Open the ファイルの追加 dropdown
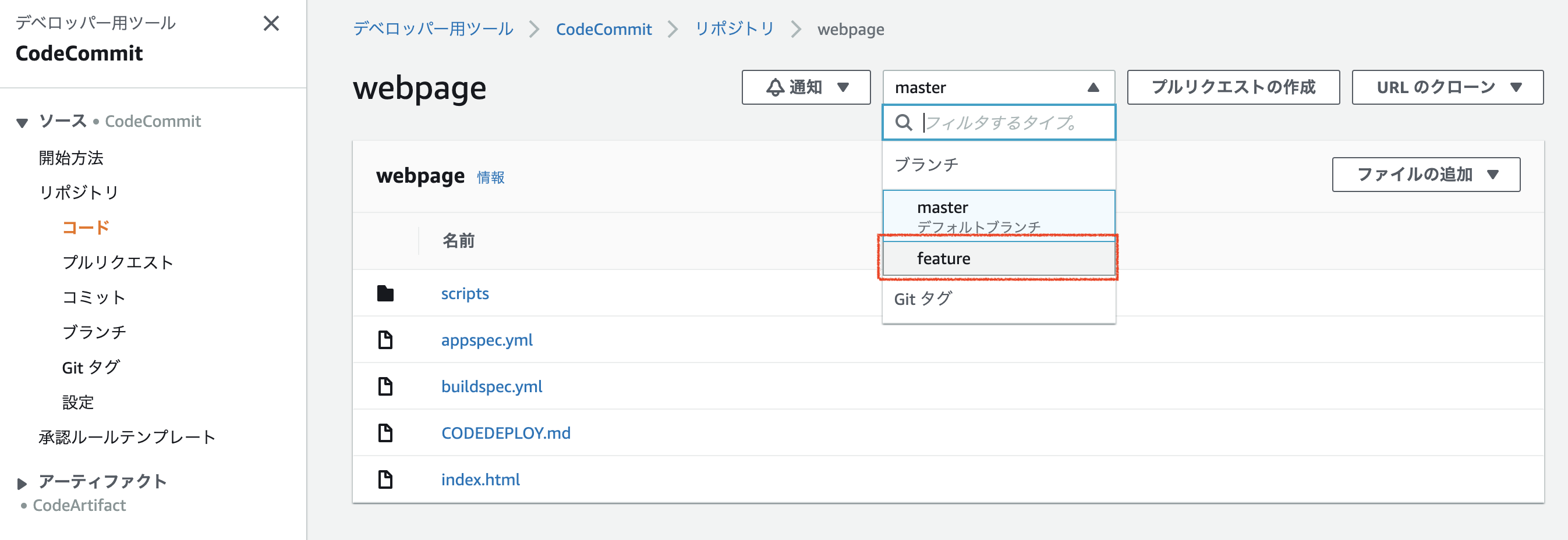 pos(1425,175)
